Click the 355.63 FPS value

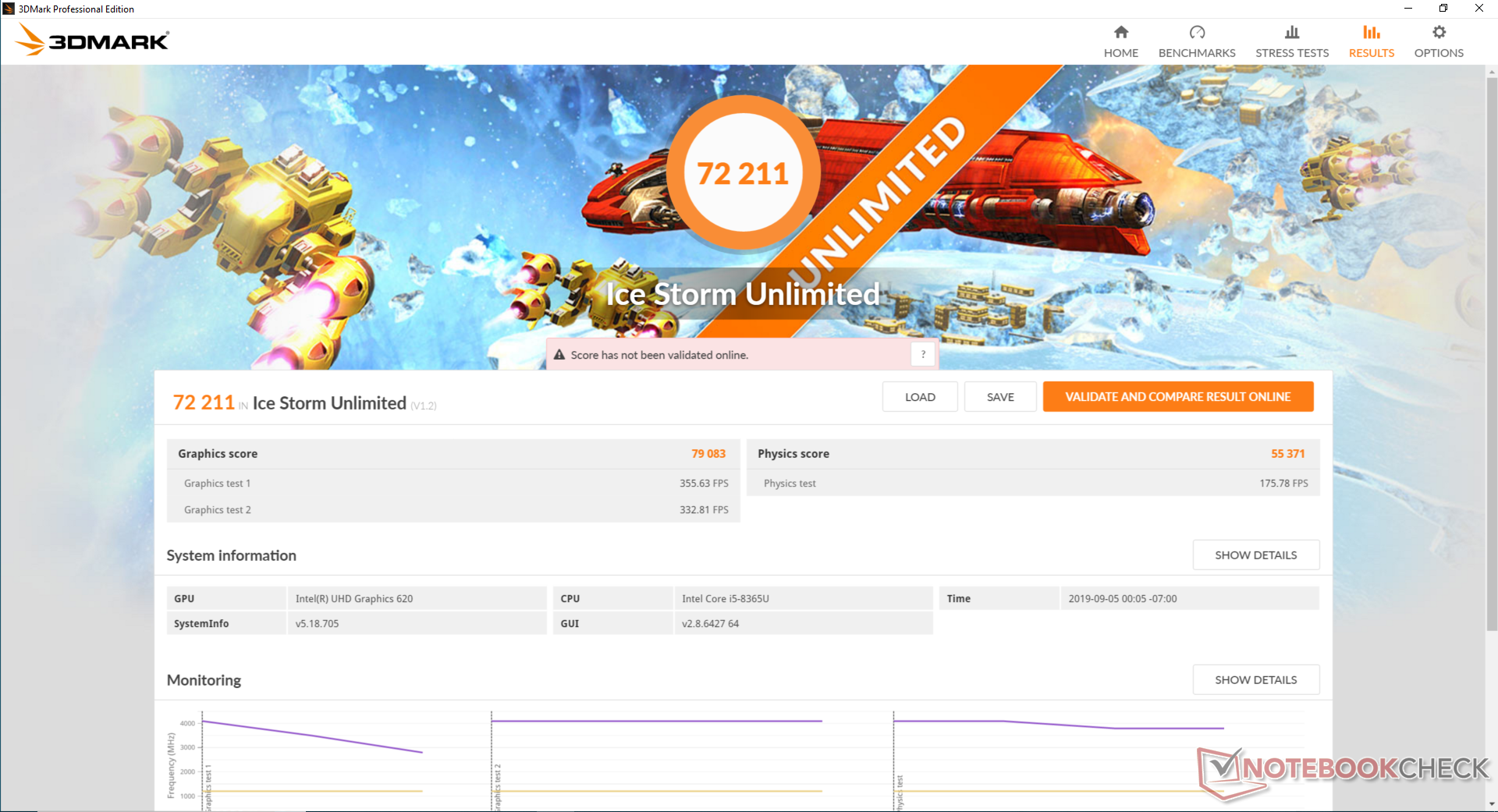click(704, 483)
